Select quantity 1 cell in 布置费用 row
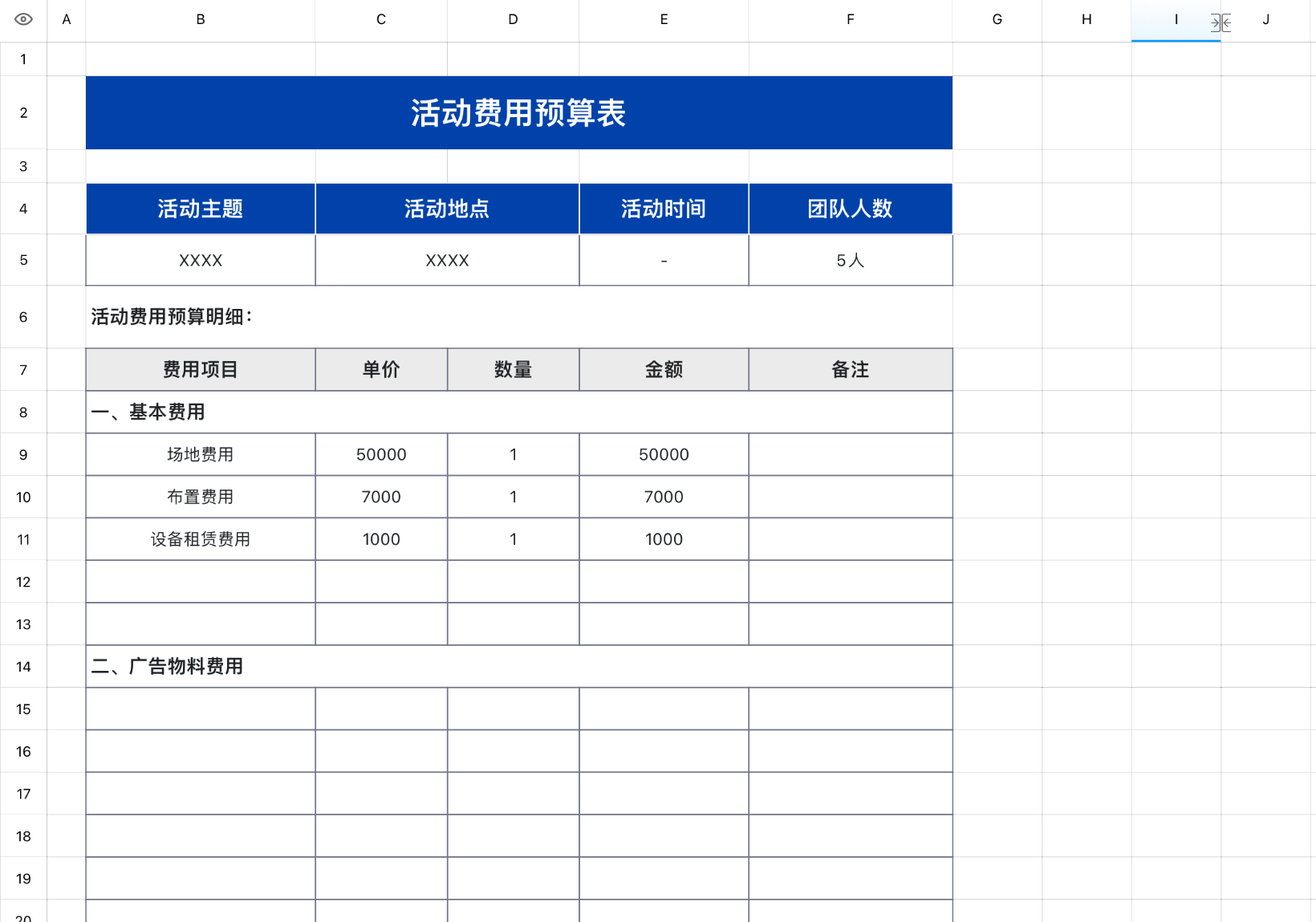Image resolution: width=1316 pixels, height=922 pixels. point(514,498)
